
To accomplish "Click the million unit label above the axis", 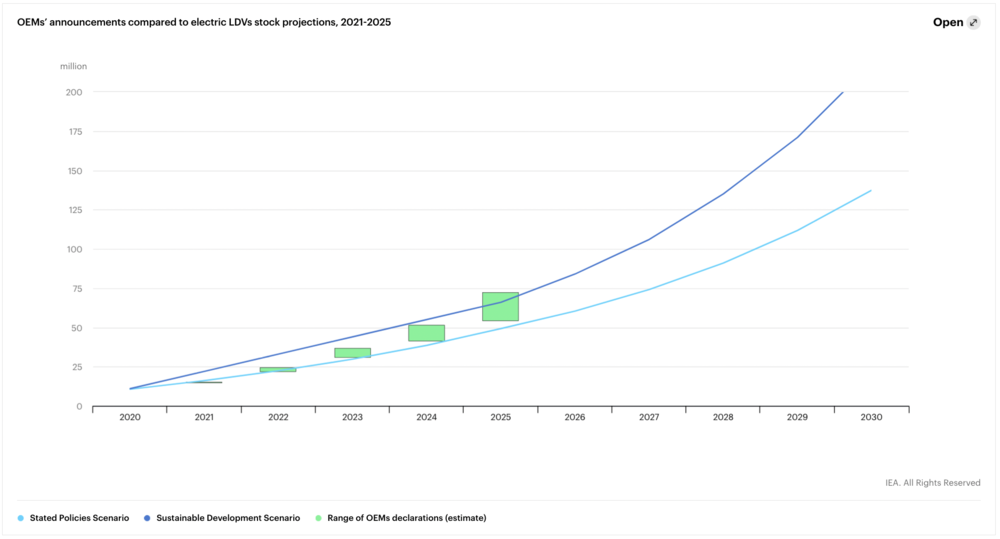I will (x=73, y=66).
